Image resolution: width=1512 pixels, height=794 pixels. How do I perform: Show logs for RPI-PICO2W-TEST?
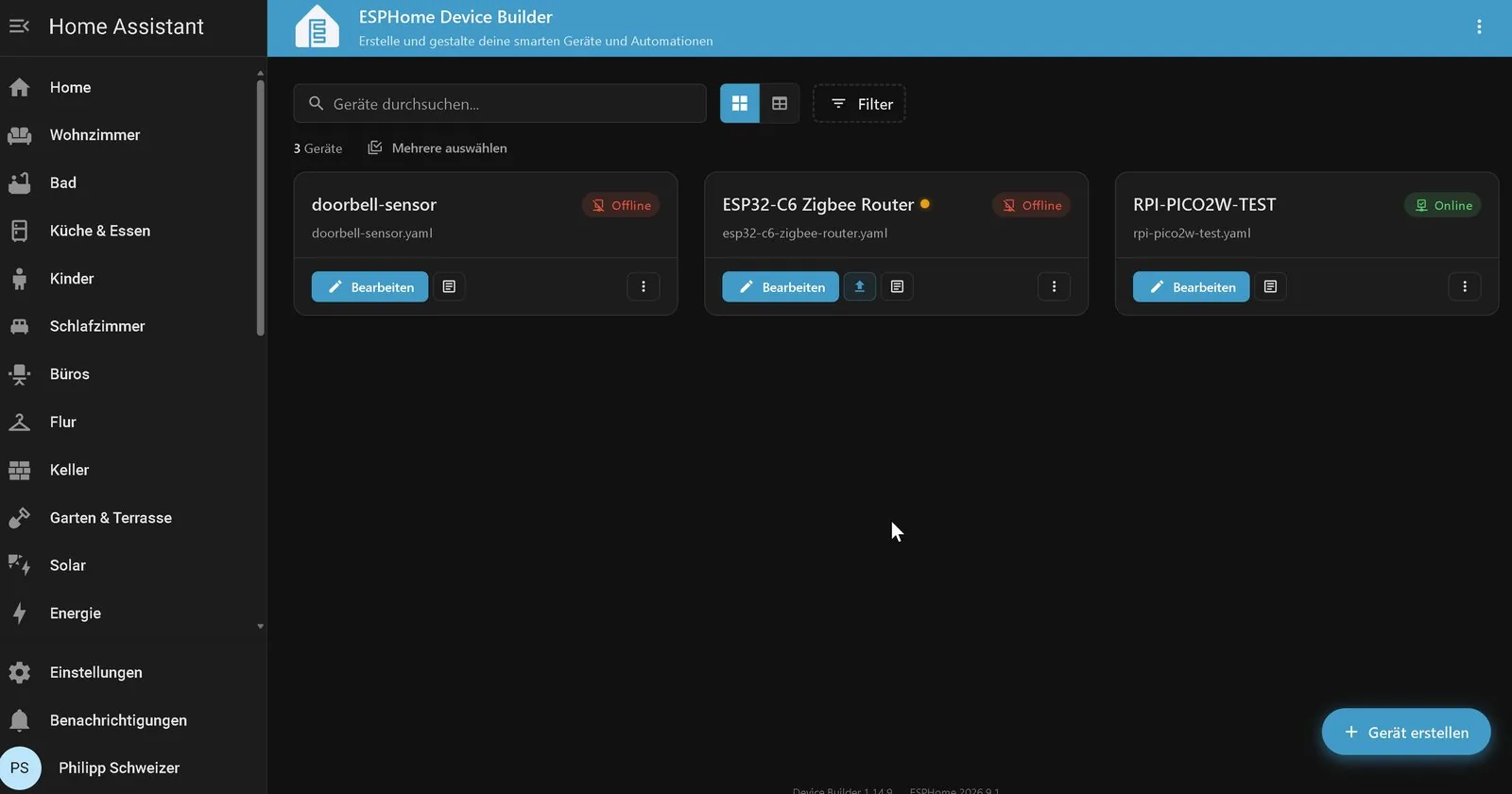point(1270,286)
